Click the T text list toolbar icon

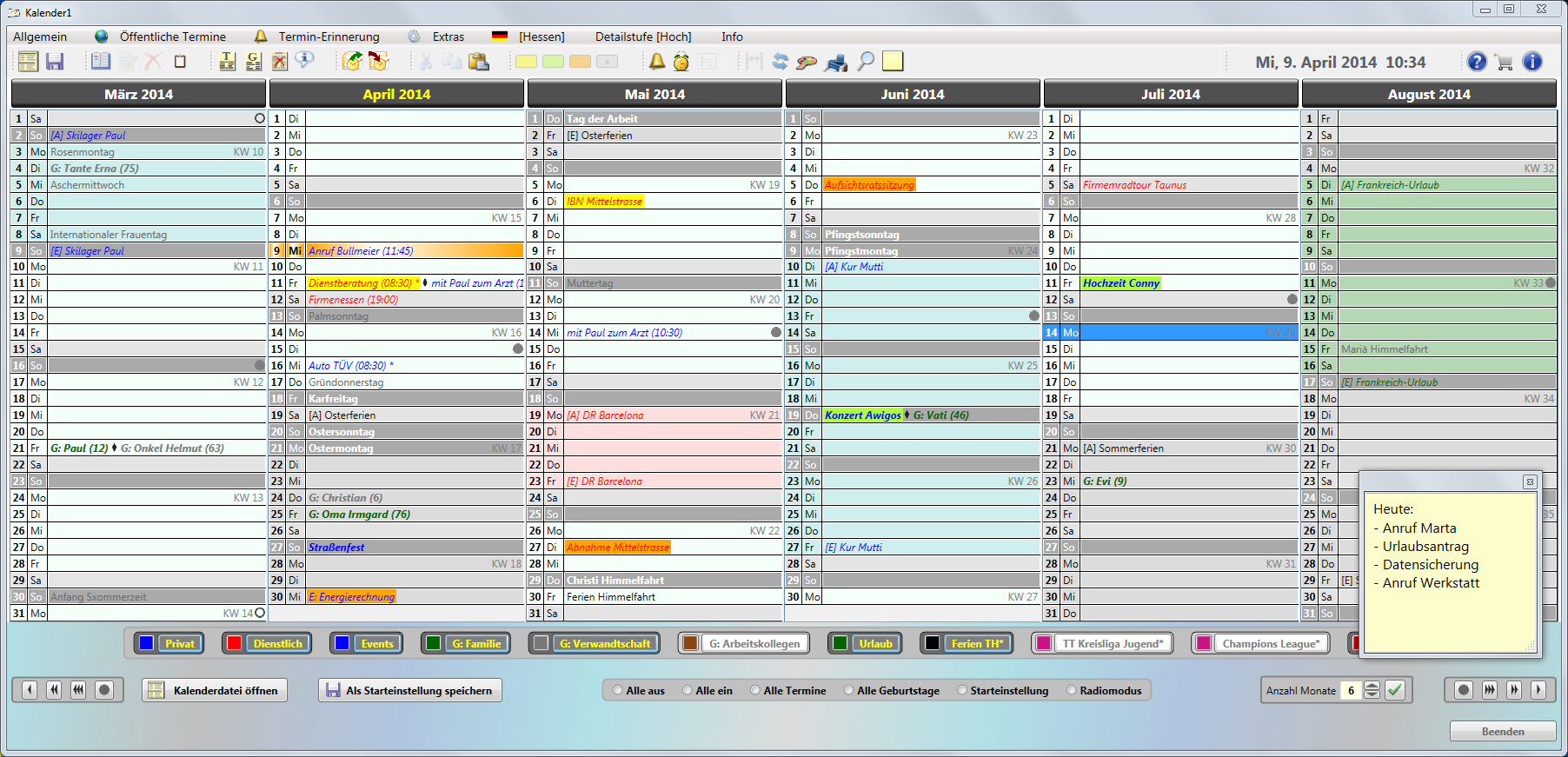click(227, 62)
